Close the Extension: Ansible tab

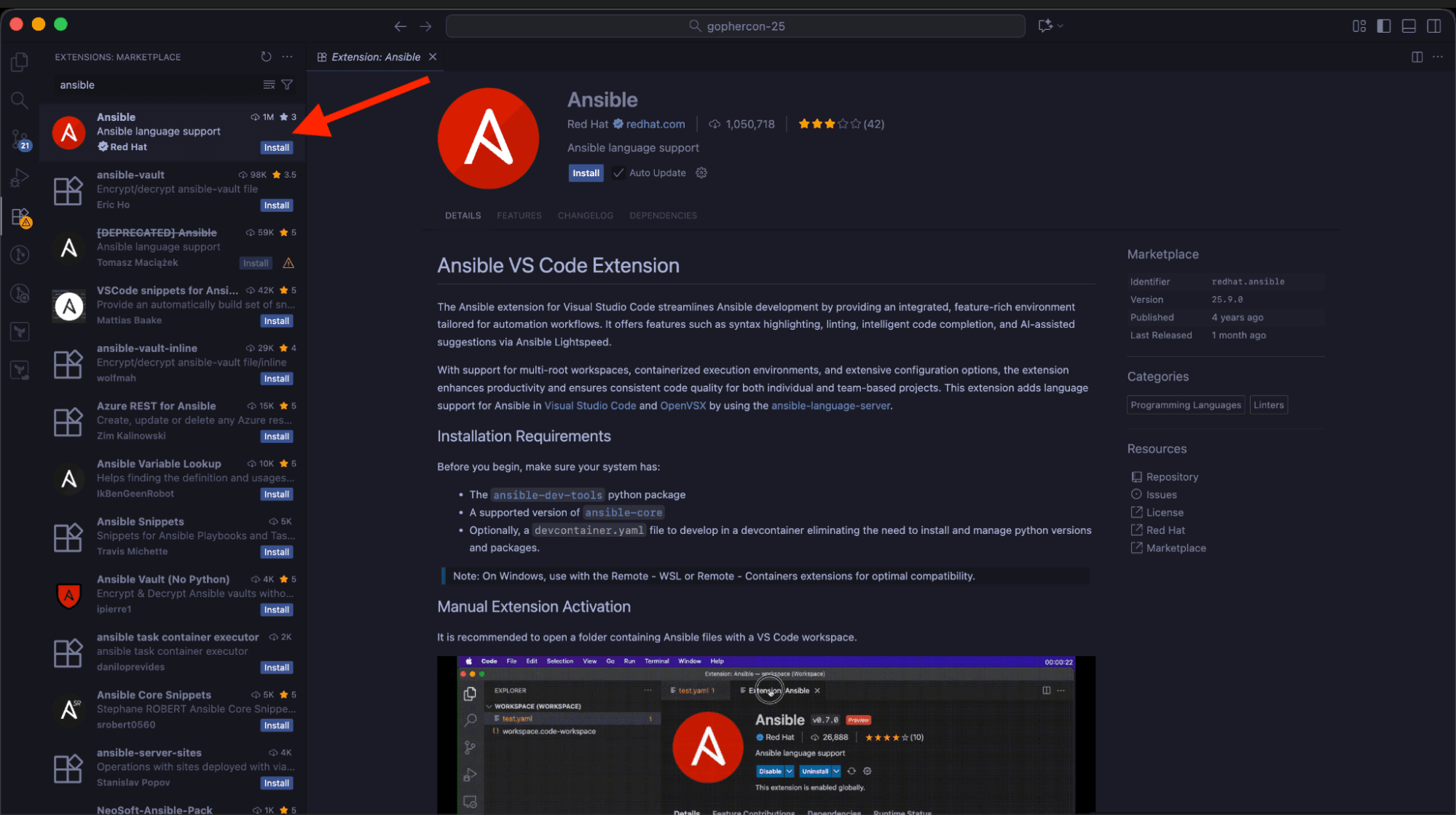[x=433, y=57]
